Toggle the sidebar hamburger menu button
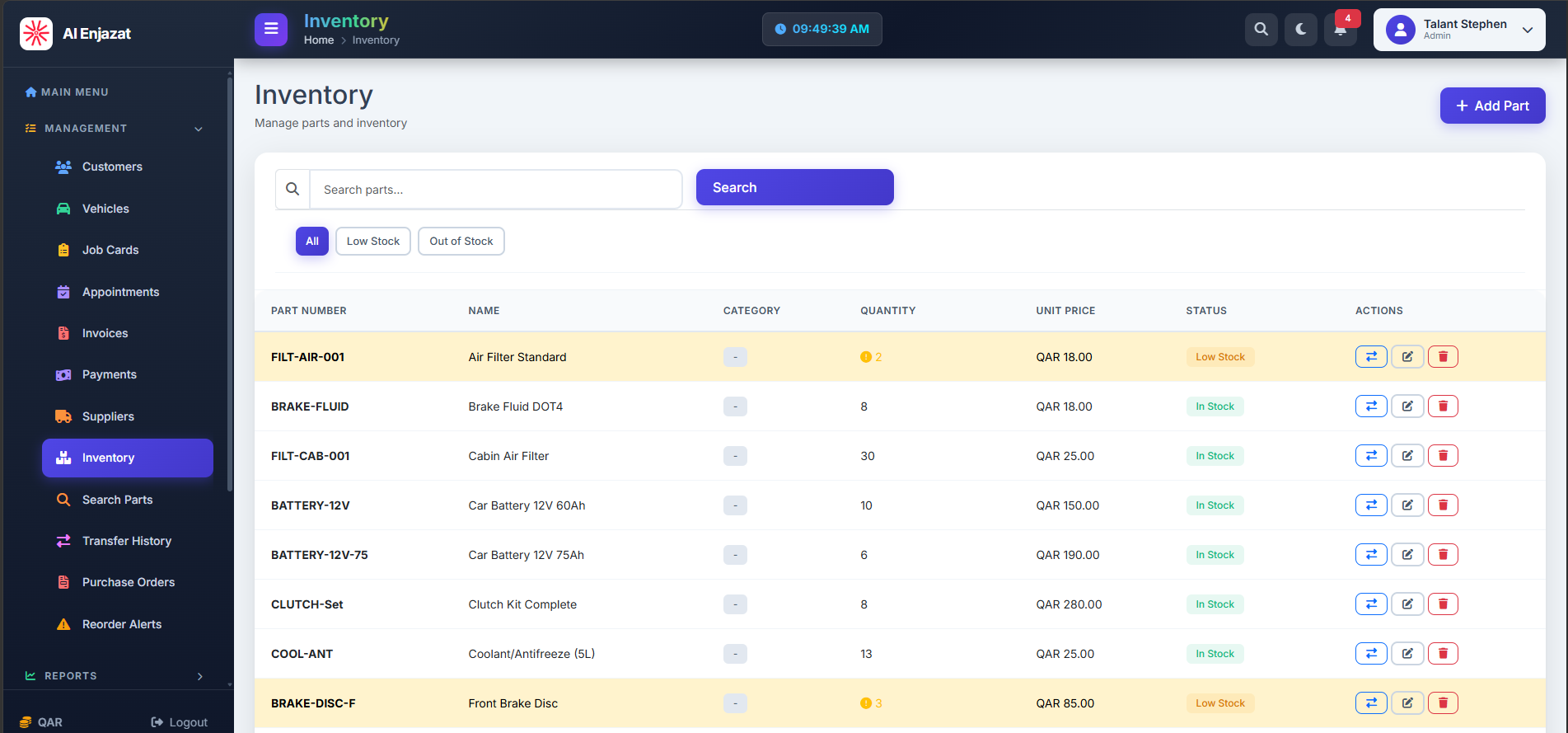 tap(271, 29)
